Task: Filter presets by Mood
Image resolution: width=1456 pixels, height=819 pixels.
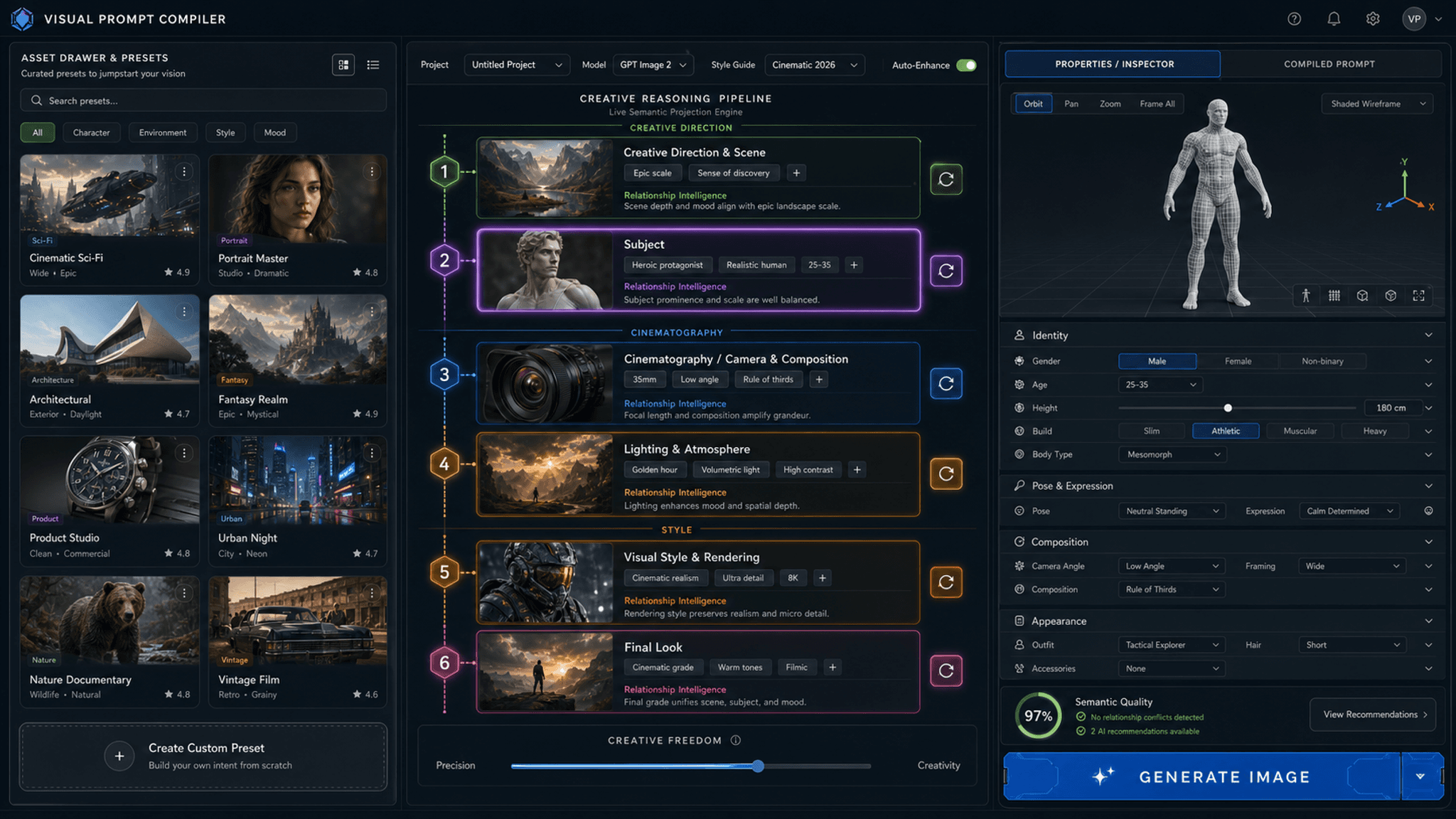Action: coord(275,133)
